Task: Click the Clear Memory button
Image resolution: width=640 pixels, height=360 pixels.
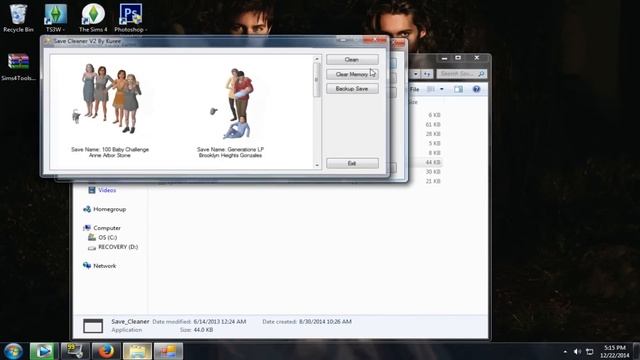Action: [x=352, y=74]
